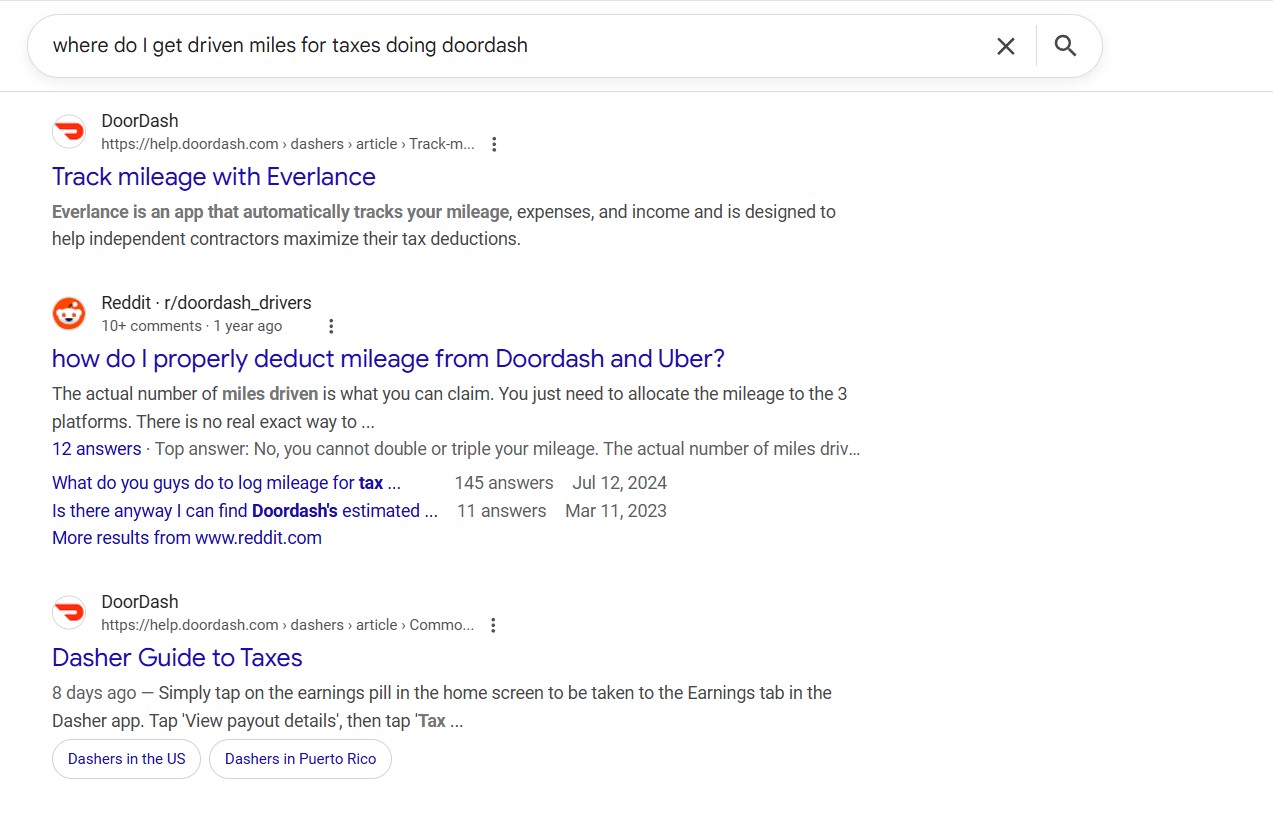This screenshot has width=1273, height=822.
Task: Click the Reddit favicon icon
Action: [x=69, y=314]
